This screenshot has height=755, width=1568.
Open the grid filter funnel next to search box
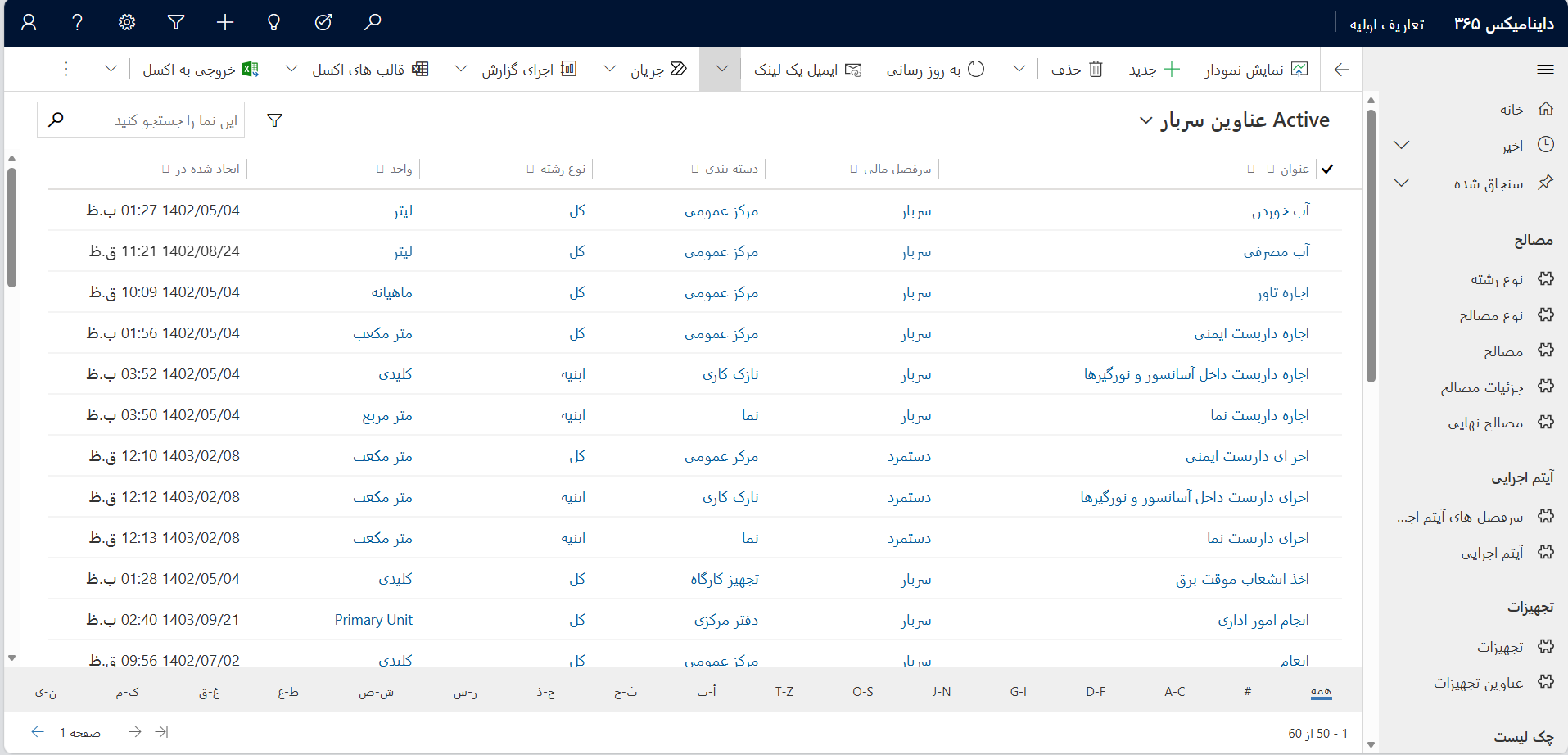(x=275, y=121)
